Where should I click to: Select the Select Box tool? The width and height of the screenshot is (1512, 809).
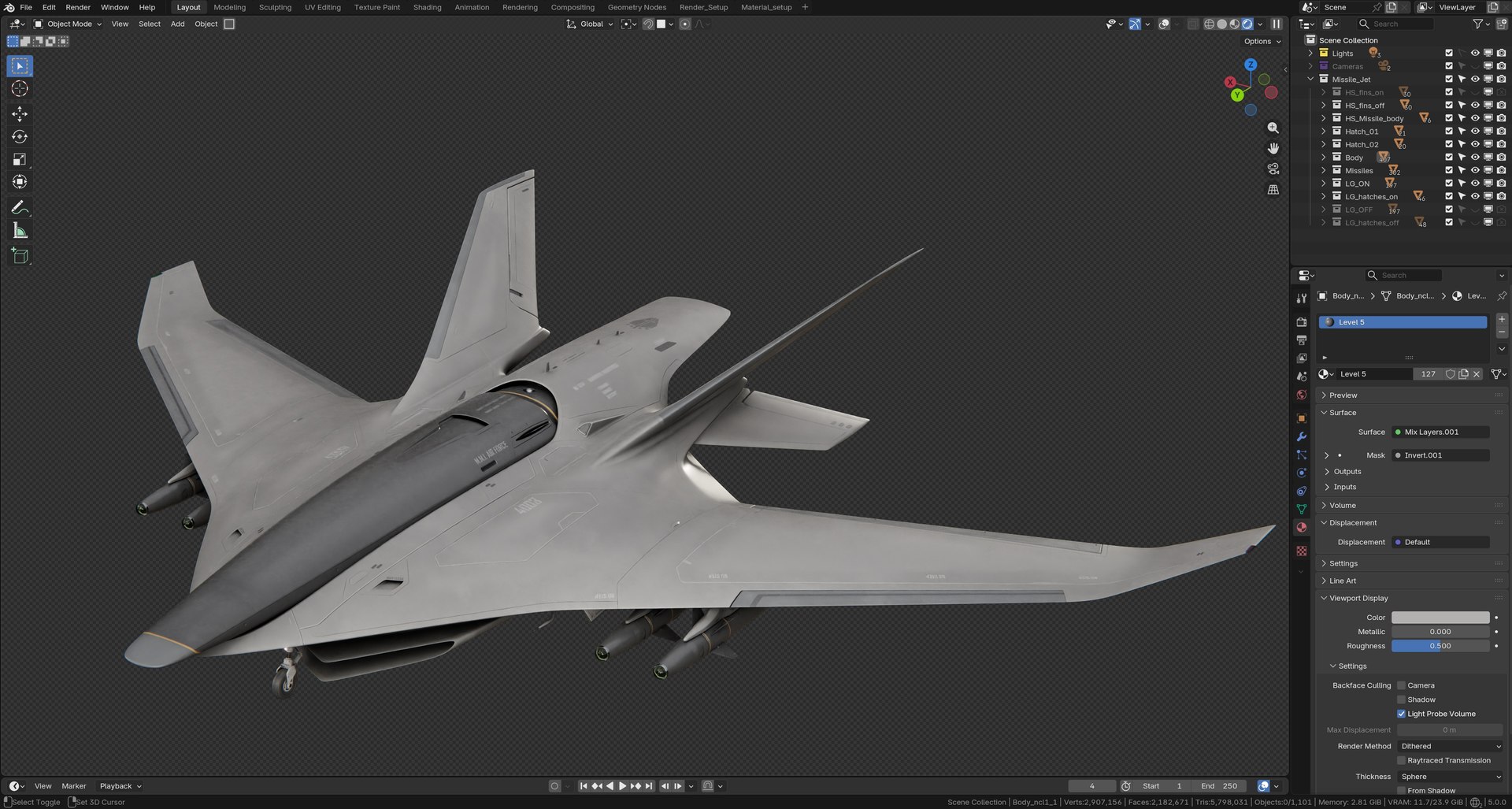[20, 66]
